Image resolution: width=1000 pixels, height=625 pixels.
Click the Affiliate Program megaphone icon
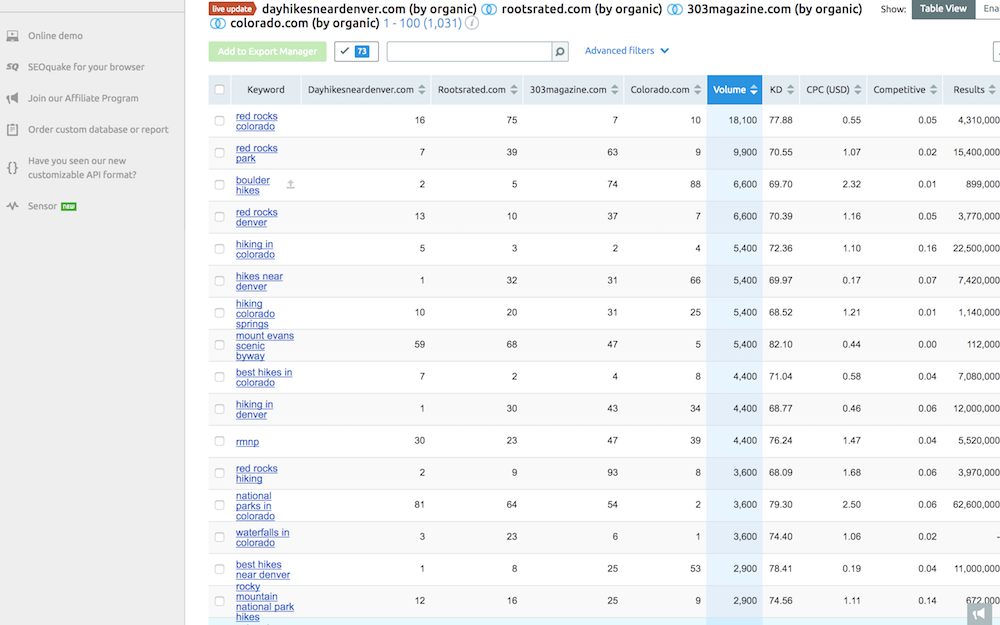pos(13,98)
